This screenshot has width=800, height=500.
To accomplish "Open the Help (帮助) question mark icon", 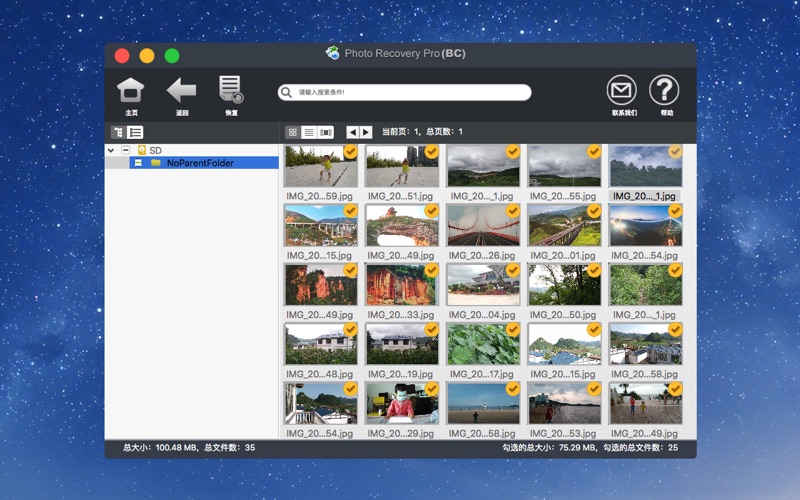I will (664, 90).
